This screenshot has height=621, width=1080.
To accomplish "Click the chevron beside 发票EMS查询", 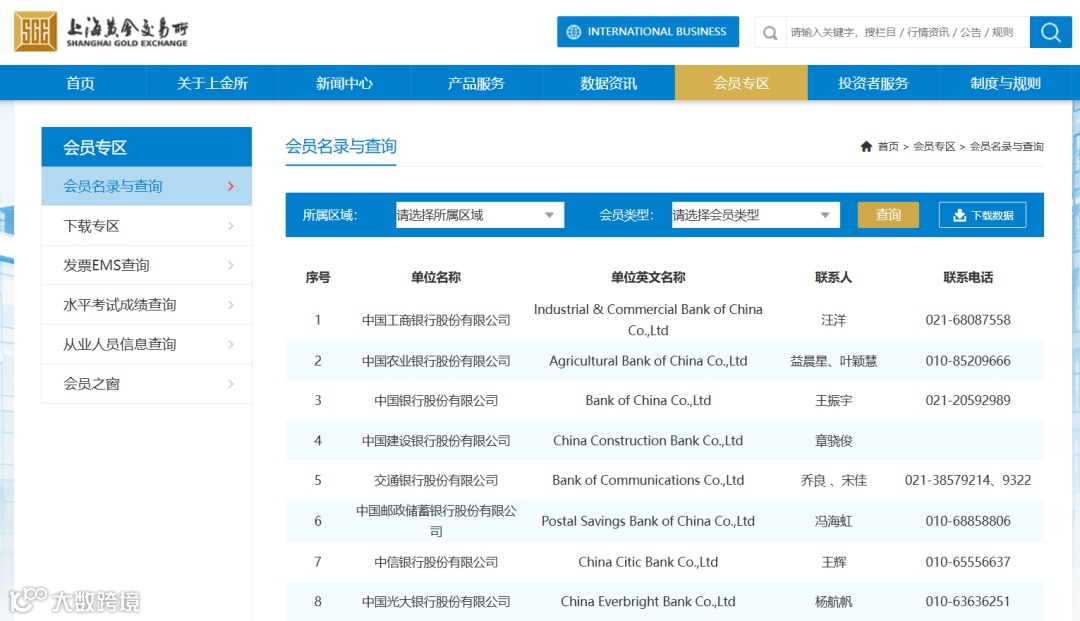I will click(231, 265).
